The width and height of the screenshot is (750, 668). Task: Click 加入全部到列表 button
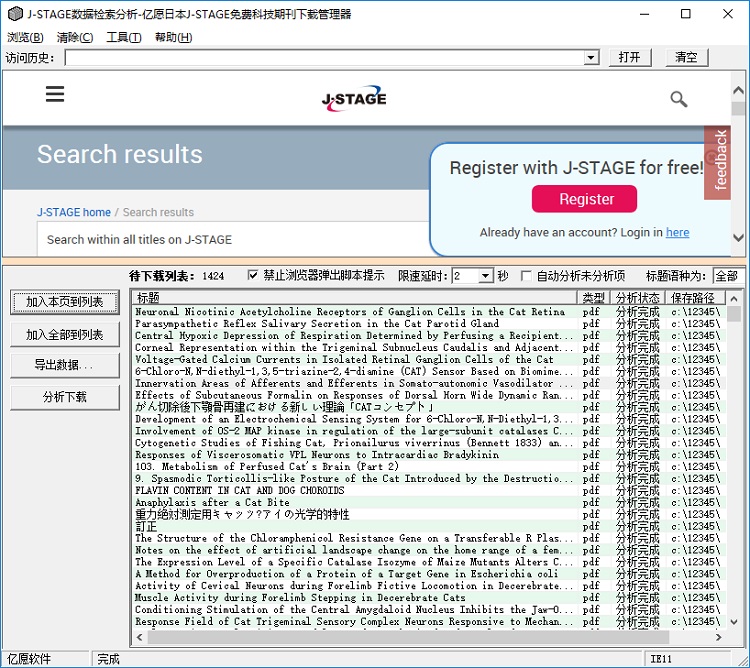(x=65, y=334)
